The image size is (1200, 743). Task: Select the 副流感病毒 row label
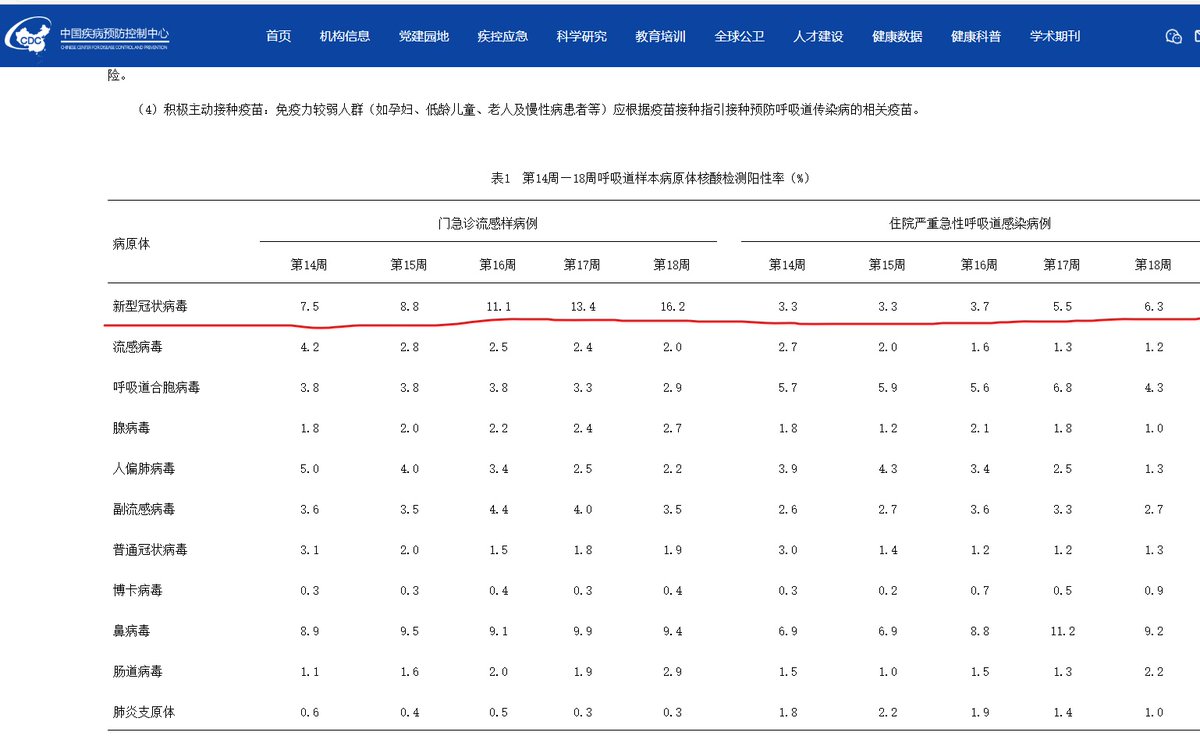point(144,509)
